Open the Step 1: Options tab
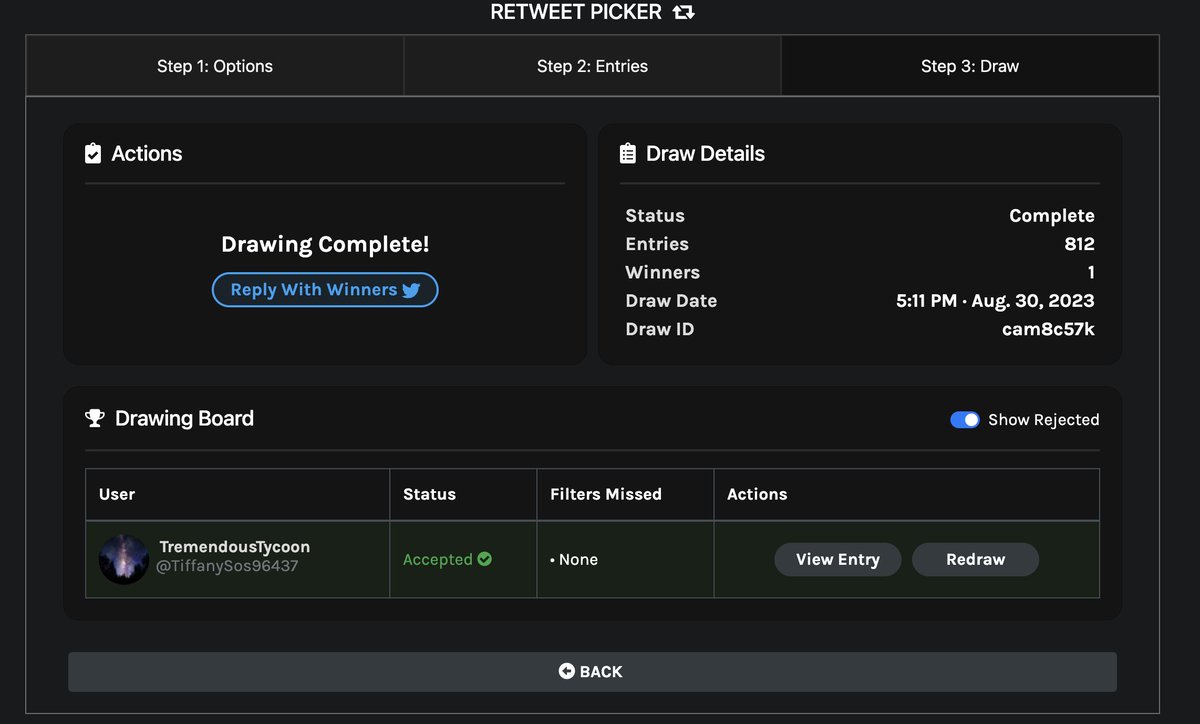 tap(215, 66)
